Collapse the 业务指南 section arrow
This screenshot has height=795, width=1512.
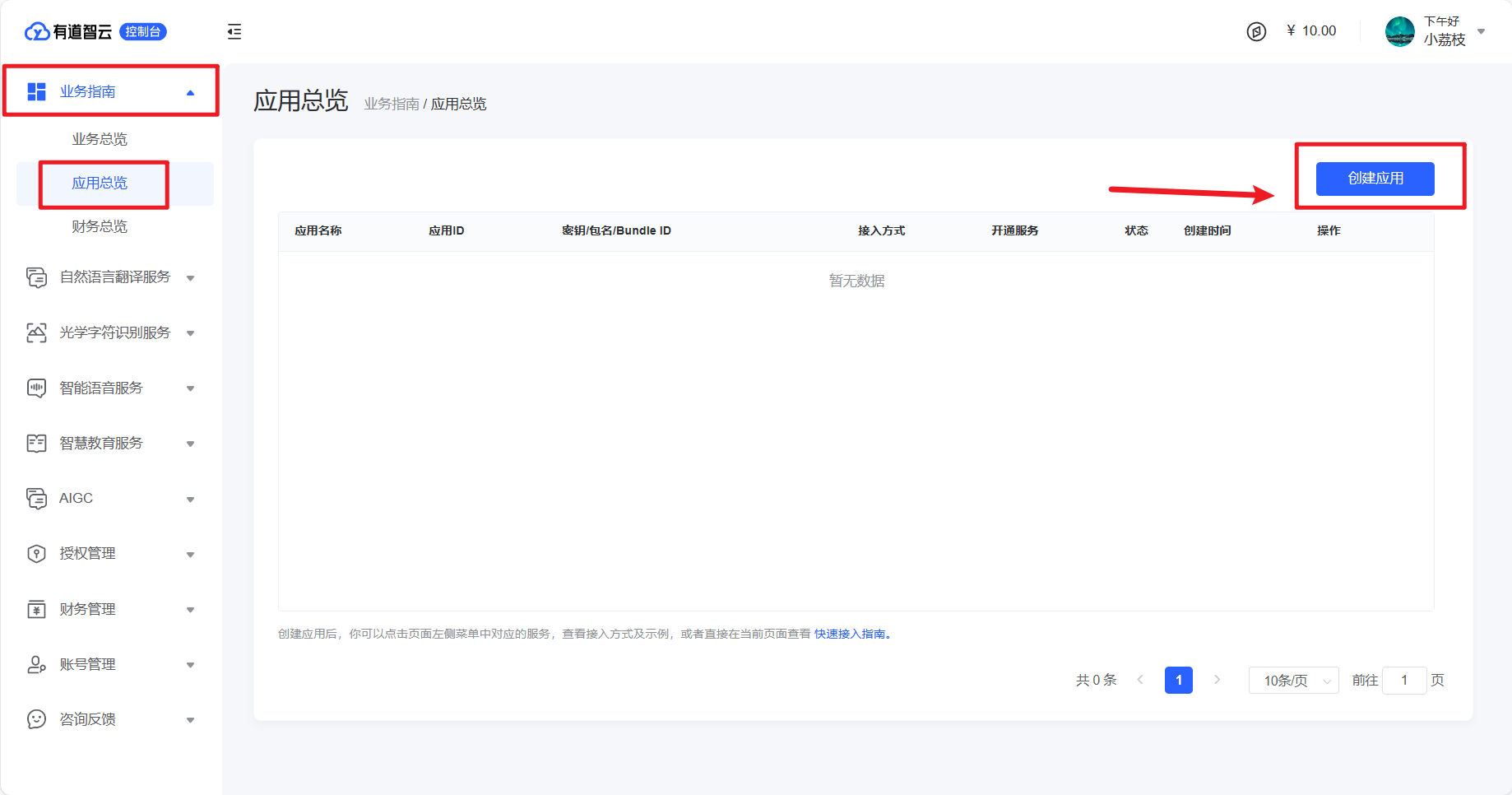(192, 91)
